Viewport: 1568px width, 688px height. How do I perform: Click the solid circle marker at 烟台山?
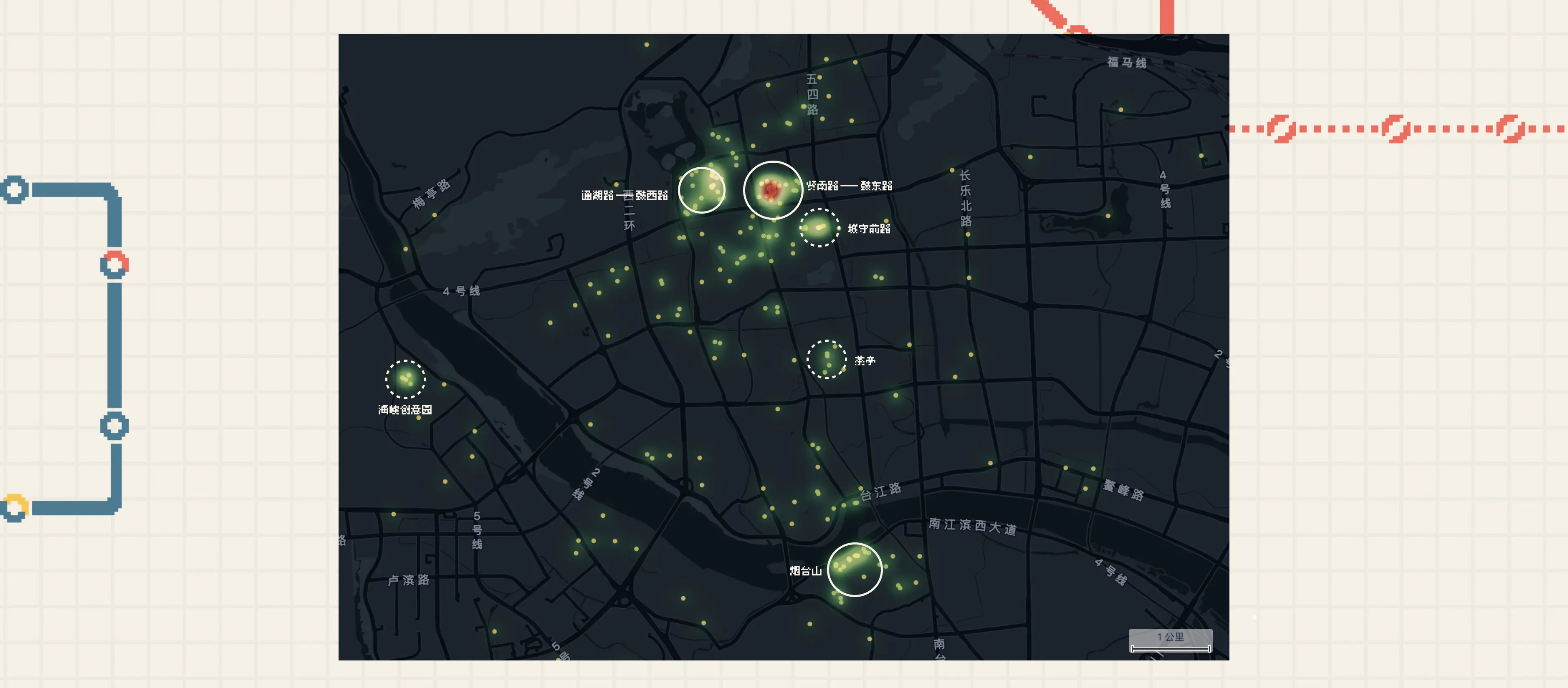[855, 569]
